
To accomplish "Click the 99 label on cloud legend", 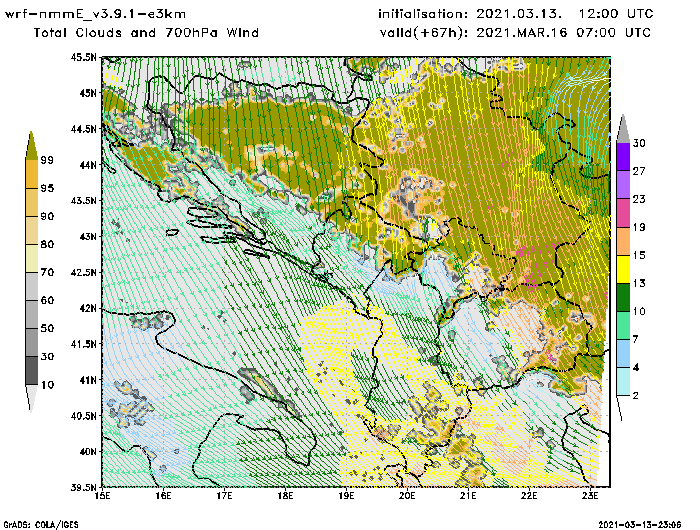I will (47, 160).
